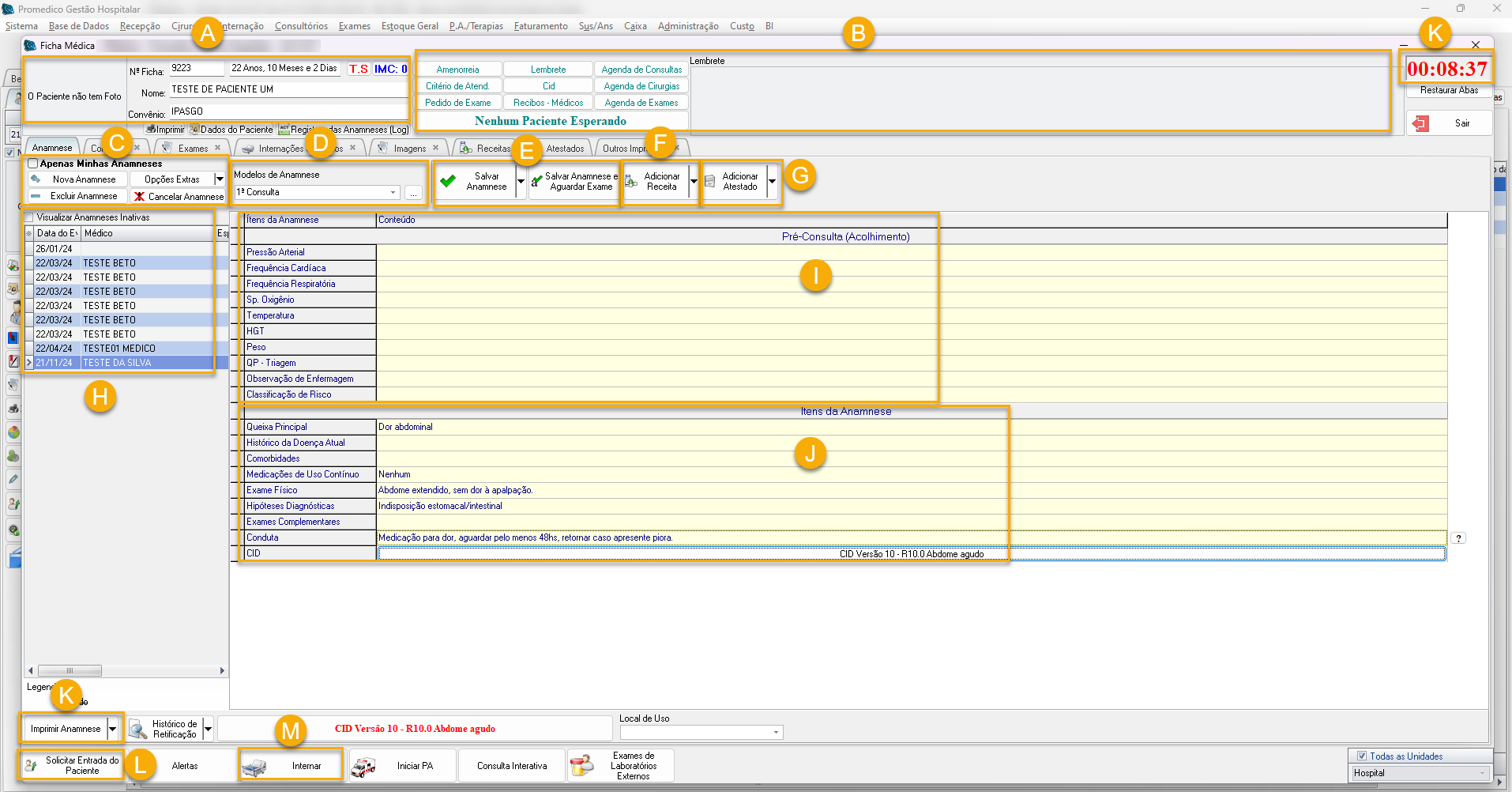Expand the Local de Uso combo box
The width and height of the screenshot is (1512, 792).
[776, 733]
